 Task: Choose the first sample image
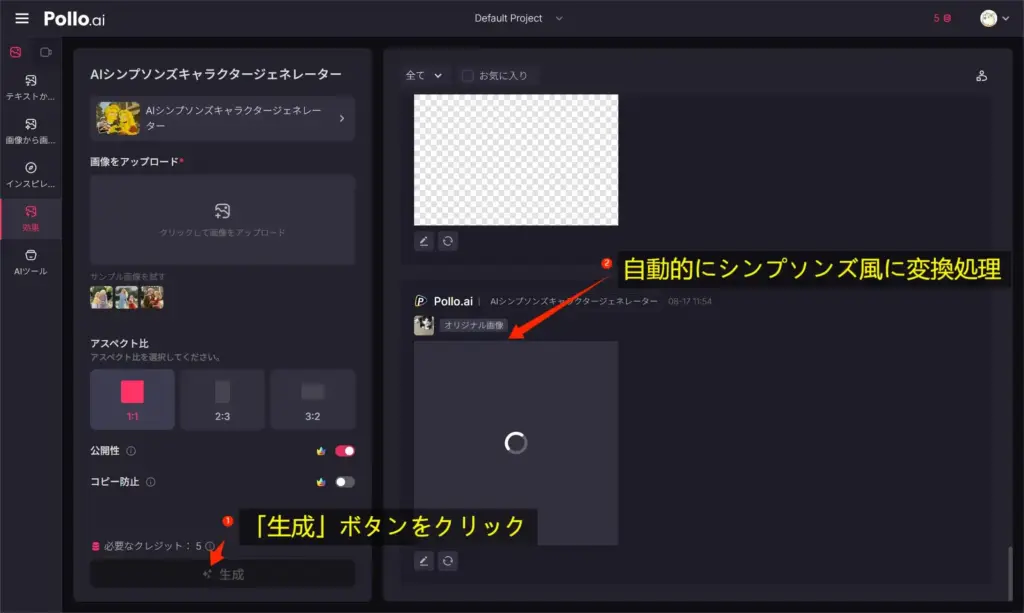point(101,298)
